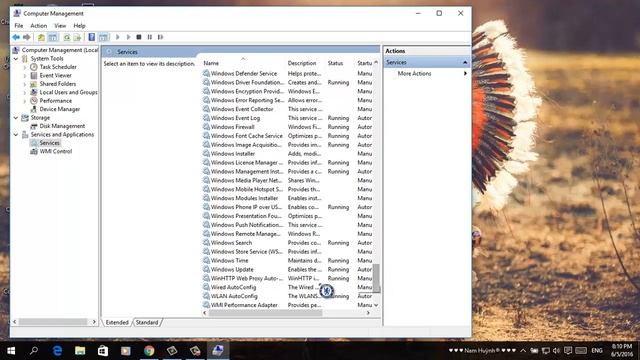Select the Windows Time service
The width and height of the screenshot is (640, 360).
tap(229, 260)
